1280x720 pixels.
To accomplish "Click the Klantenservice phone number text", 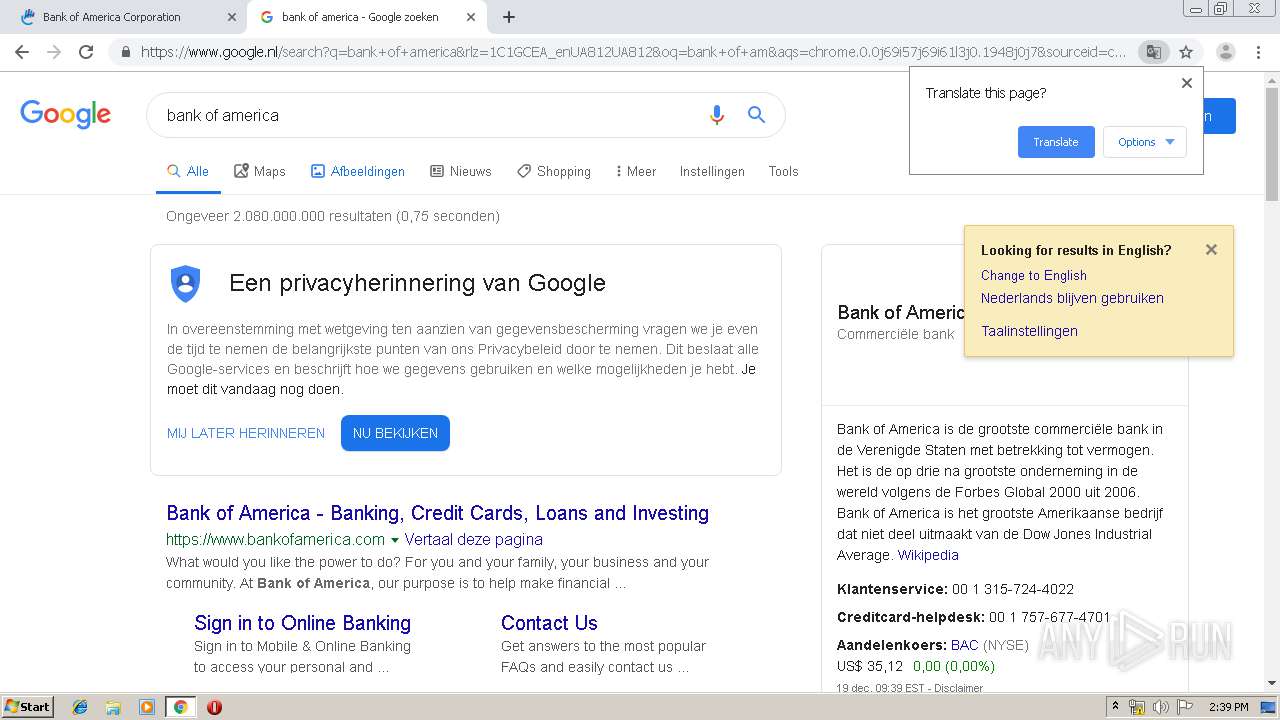I will pyautogui.click(x=1013, y=589).
